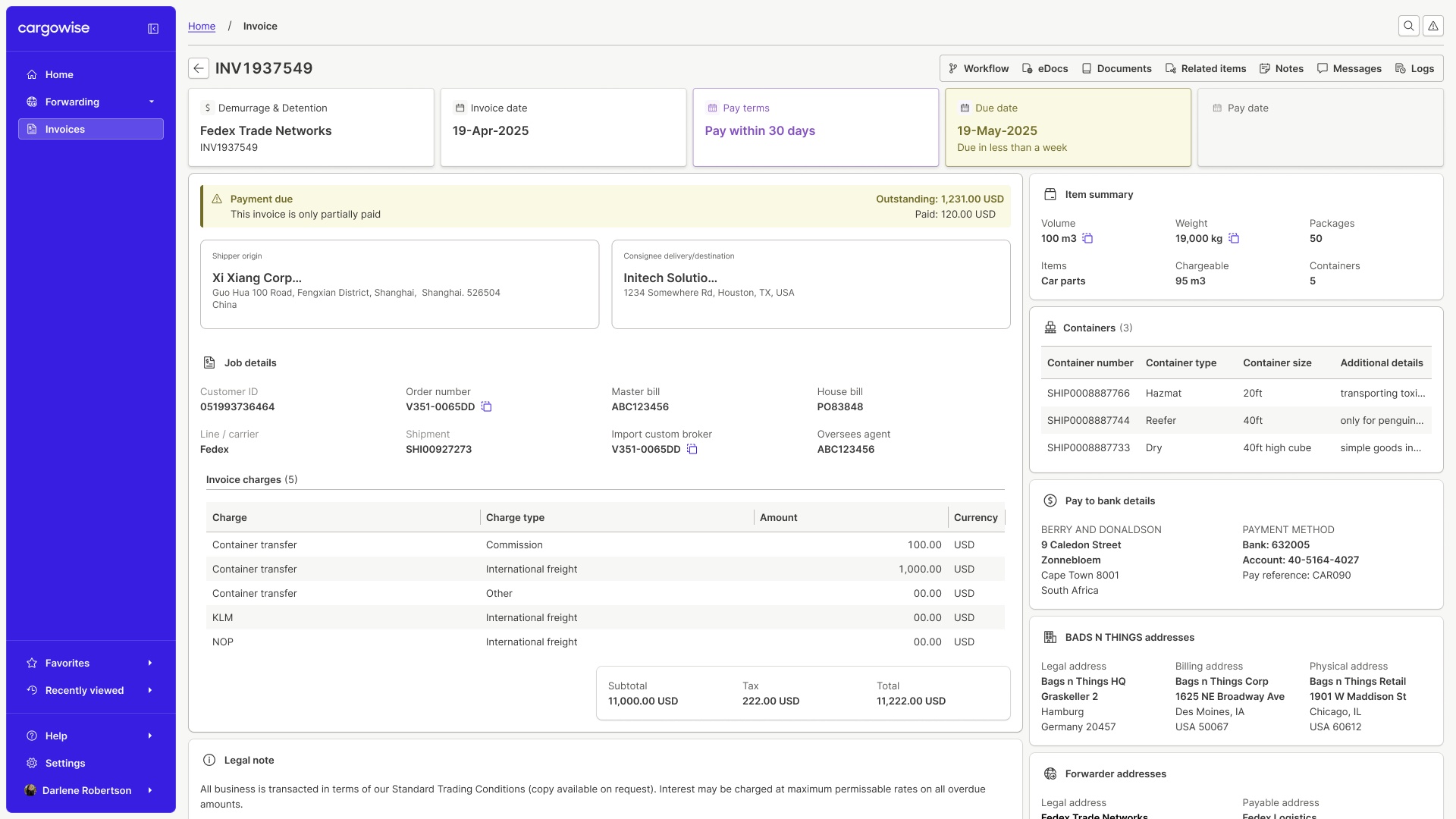Image resolution: width=1456 pixels, height=819 pixels.
Task: Click the Currency column header
Action: 976,517
